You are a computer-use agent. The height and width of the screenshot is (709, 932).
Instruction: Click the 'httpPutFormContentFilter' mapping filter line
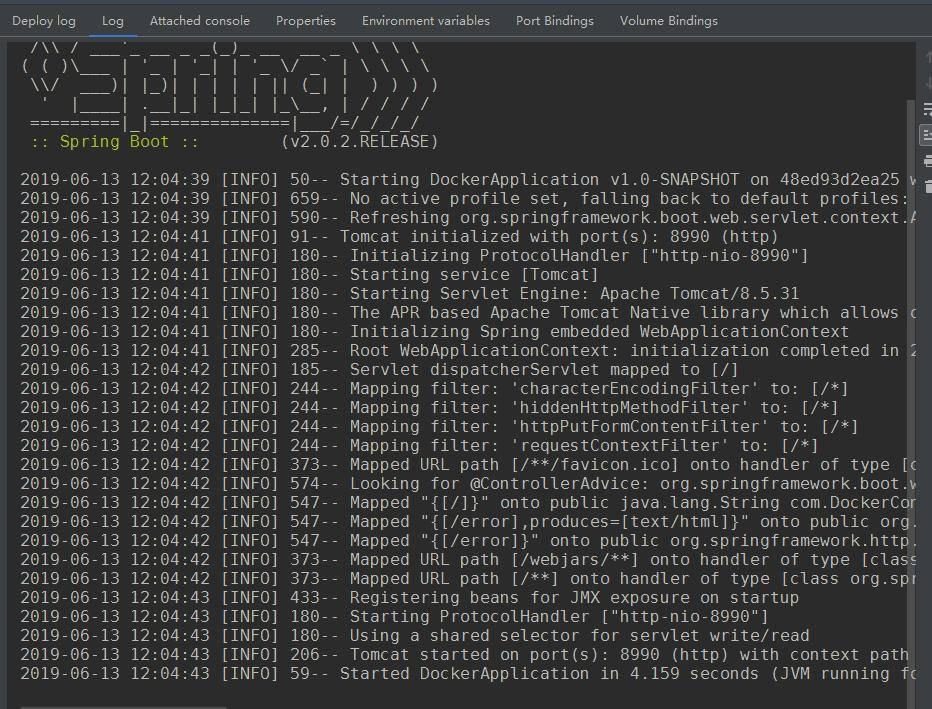coord(439,427)
